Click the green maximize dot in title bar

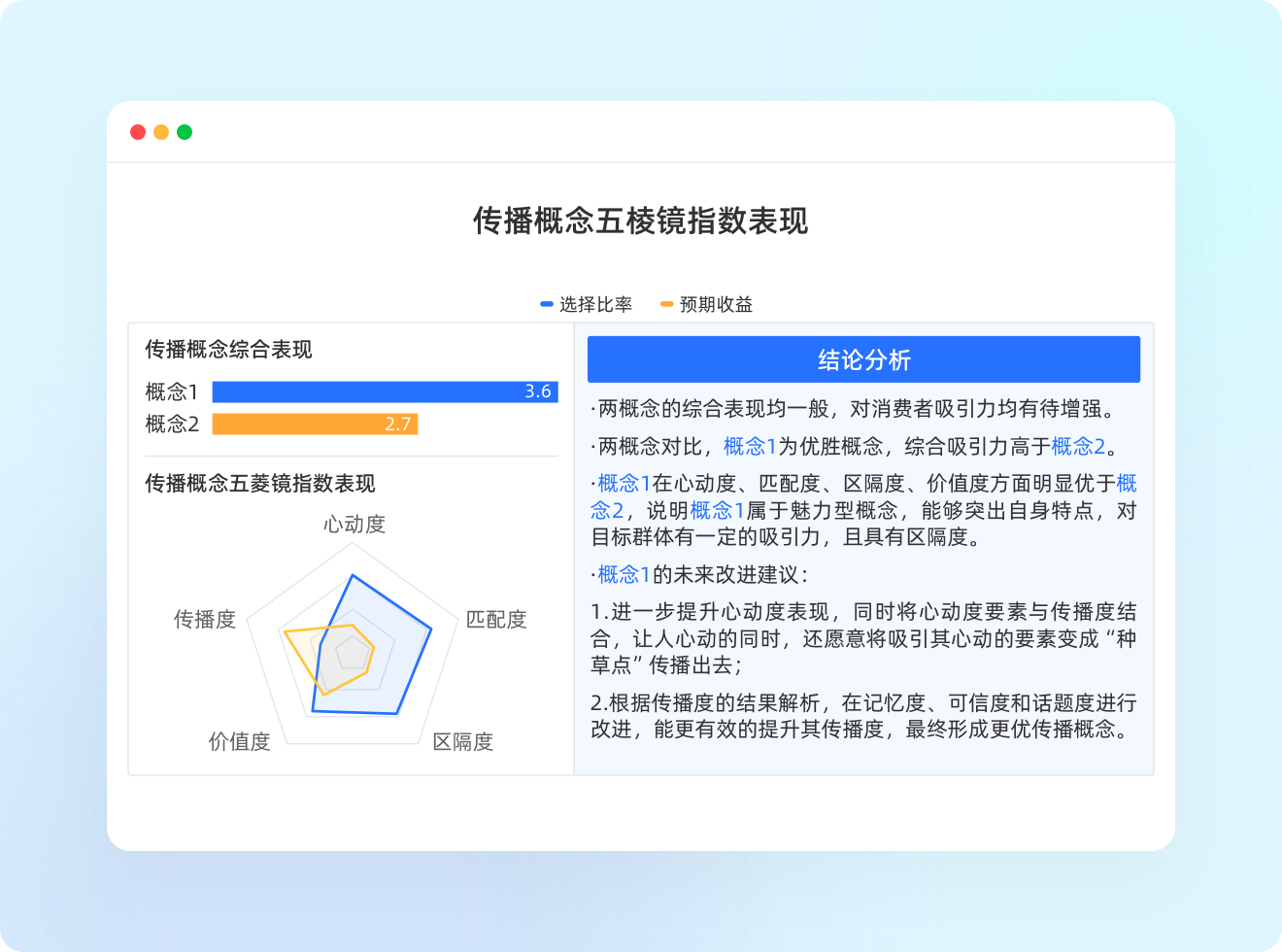pyautogui.click(x=185, y=132)
